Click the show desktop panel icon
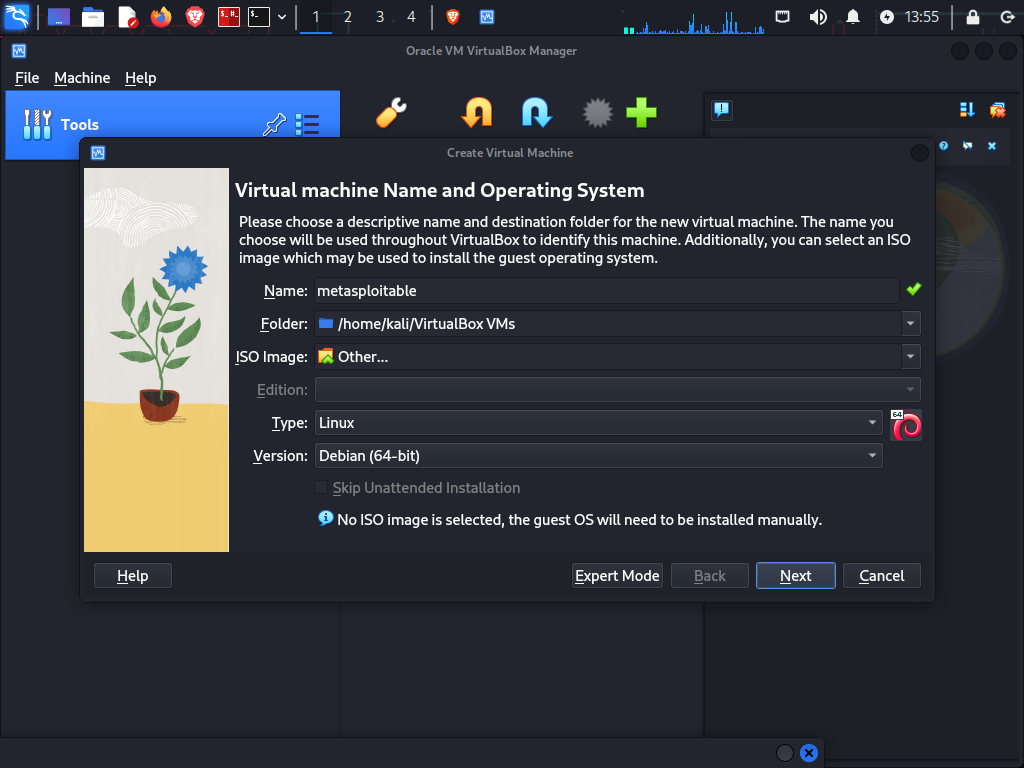This screenshot has width=1024, height=768. click(x=59, y=17)
